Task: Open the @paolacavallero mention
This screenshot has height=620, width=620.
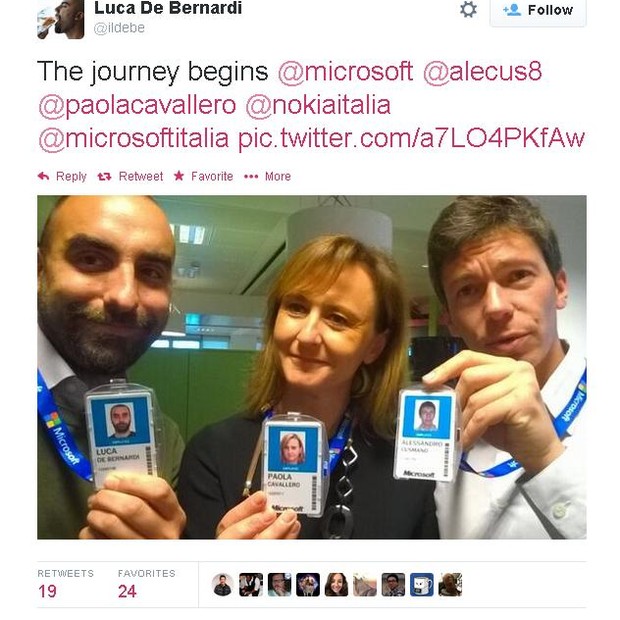Action: click(x=137, y=105)
